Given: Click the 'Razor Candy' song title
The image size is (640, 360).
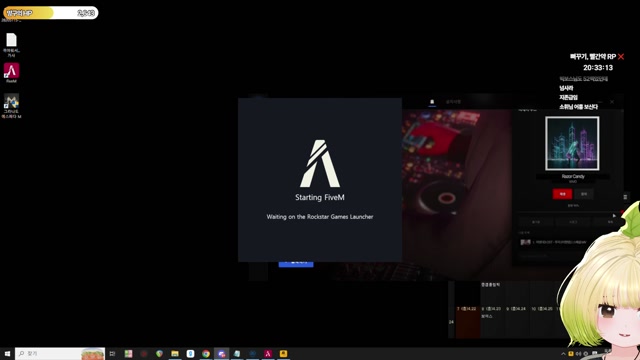Looking at the screenshot, I should [x=573, y=176].
